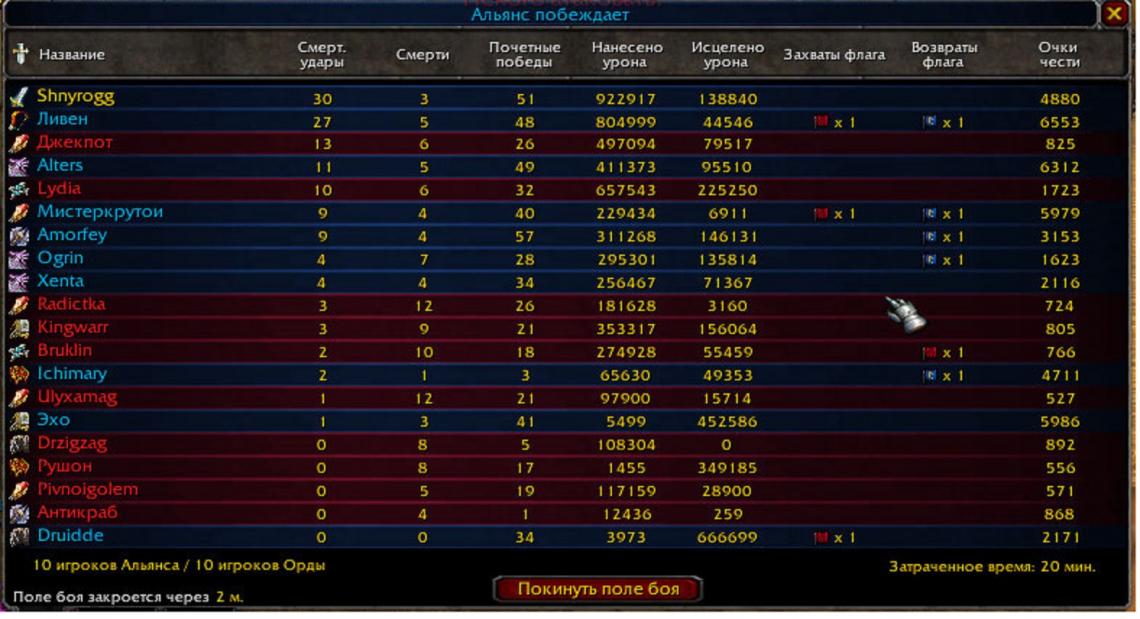Click the class icon next to Shnyrogg
This screenshot has width=1140, height=619.
tap(19, 97)
